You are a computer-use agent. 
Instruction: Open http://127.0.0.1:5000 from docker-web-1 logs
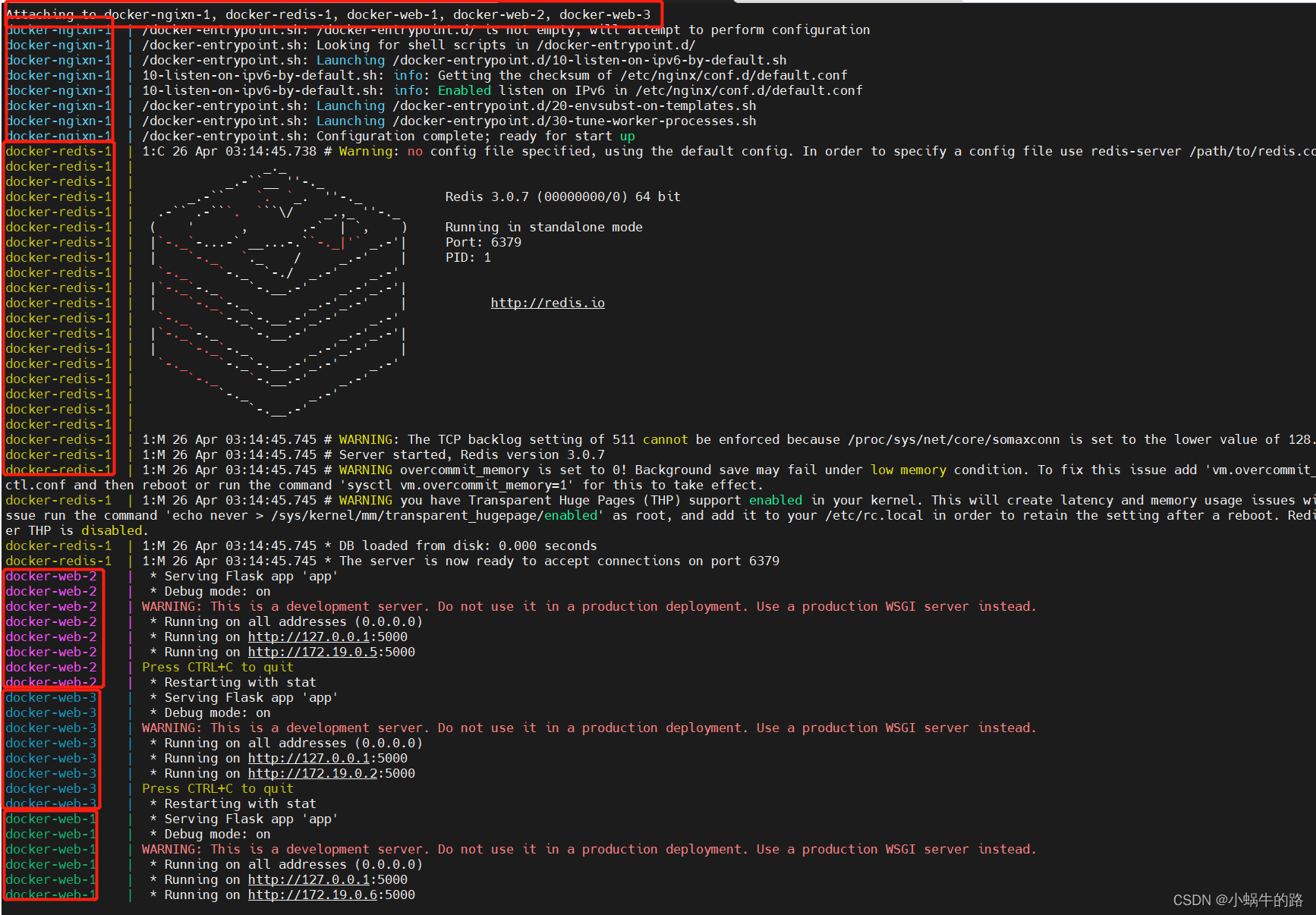click(307, 879)
